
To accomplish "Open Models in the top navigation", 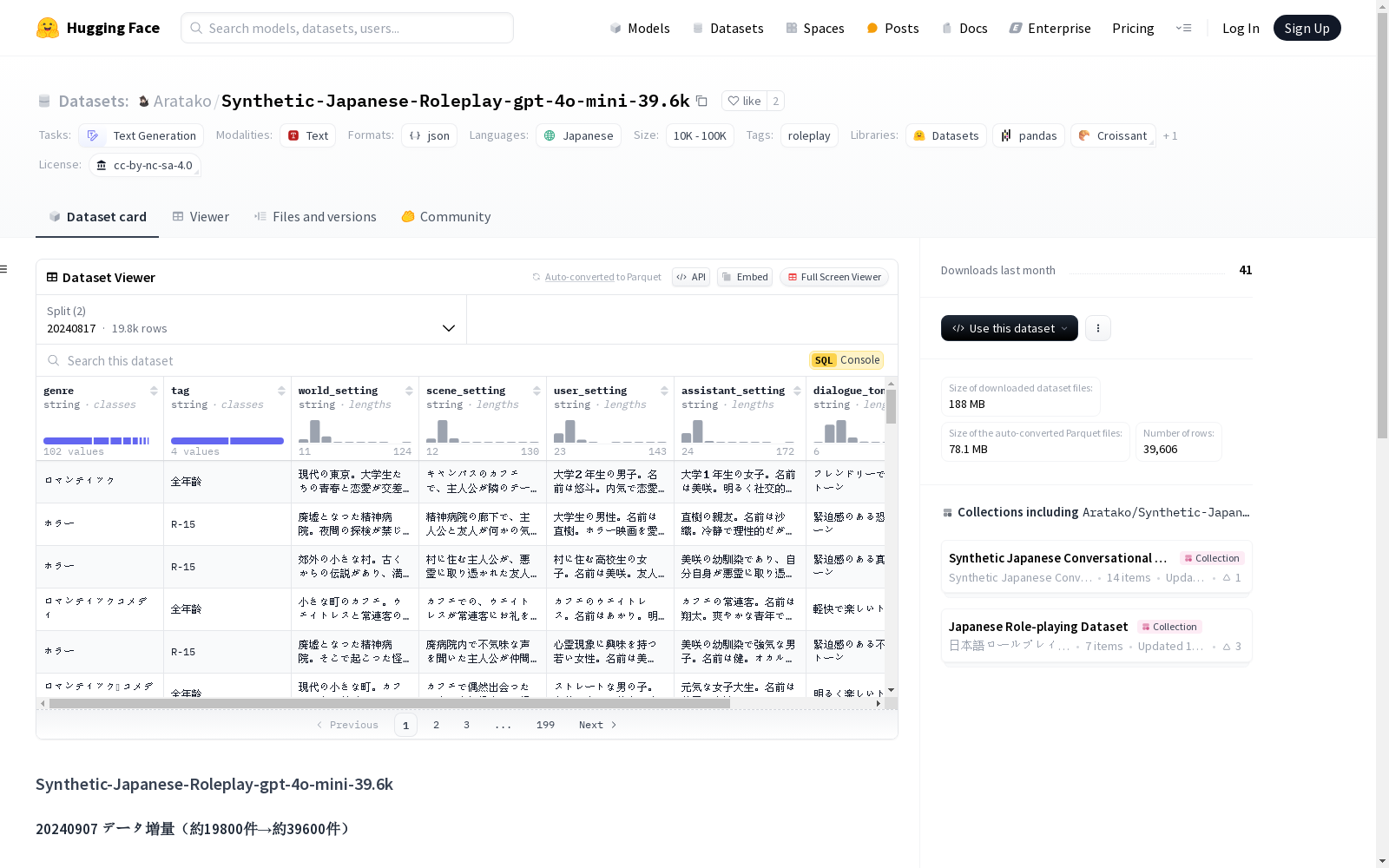I will click(640, 28).
